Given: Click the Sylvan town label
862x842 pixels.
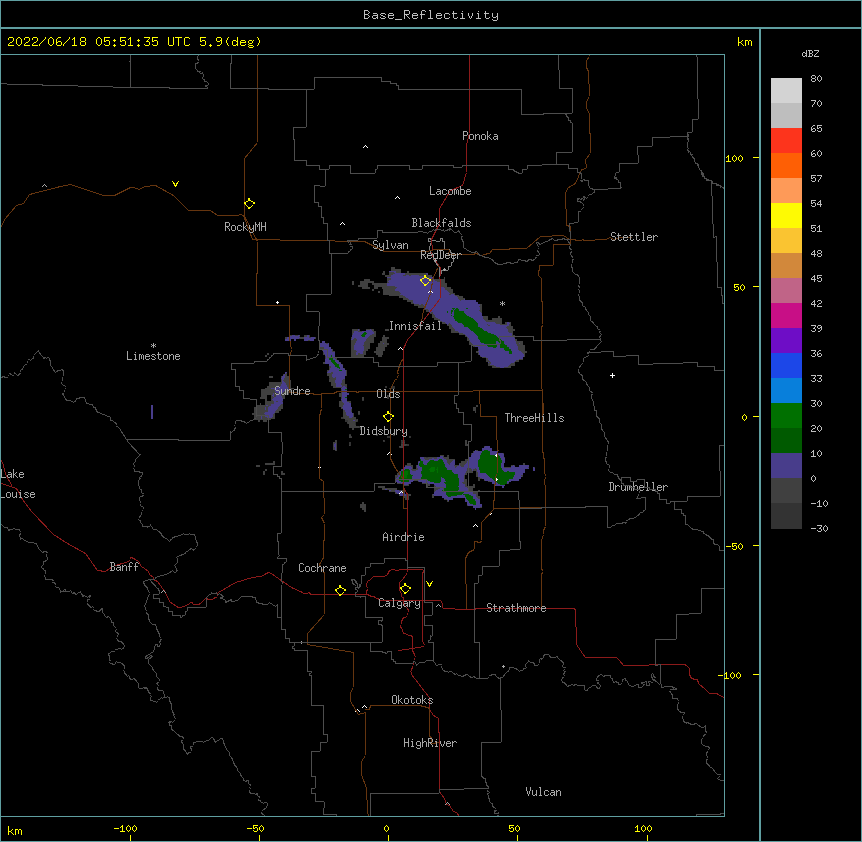Looking at the screenshot, I should click(390, 245).
